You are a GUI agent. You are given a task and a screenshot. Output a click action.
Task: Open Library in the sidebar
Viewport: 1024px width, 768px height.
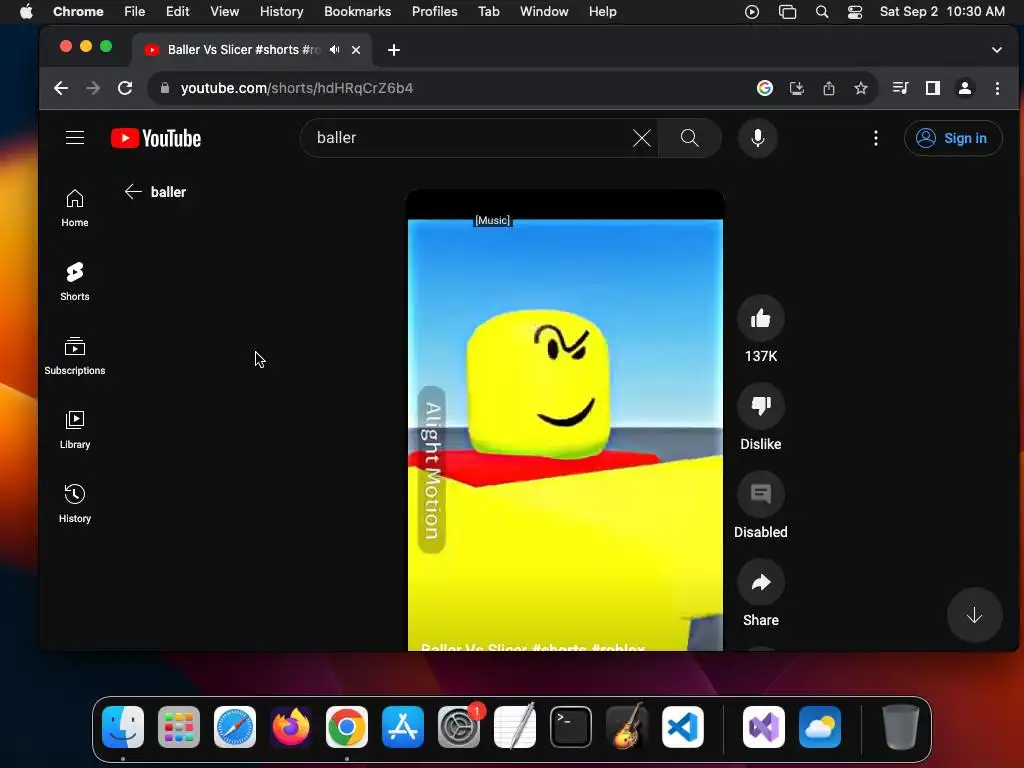pyautogui.click(x=75, y=430)
